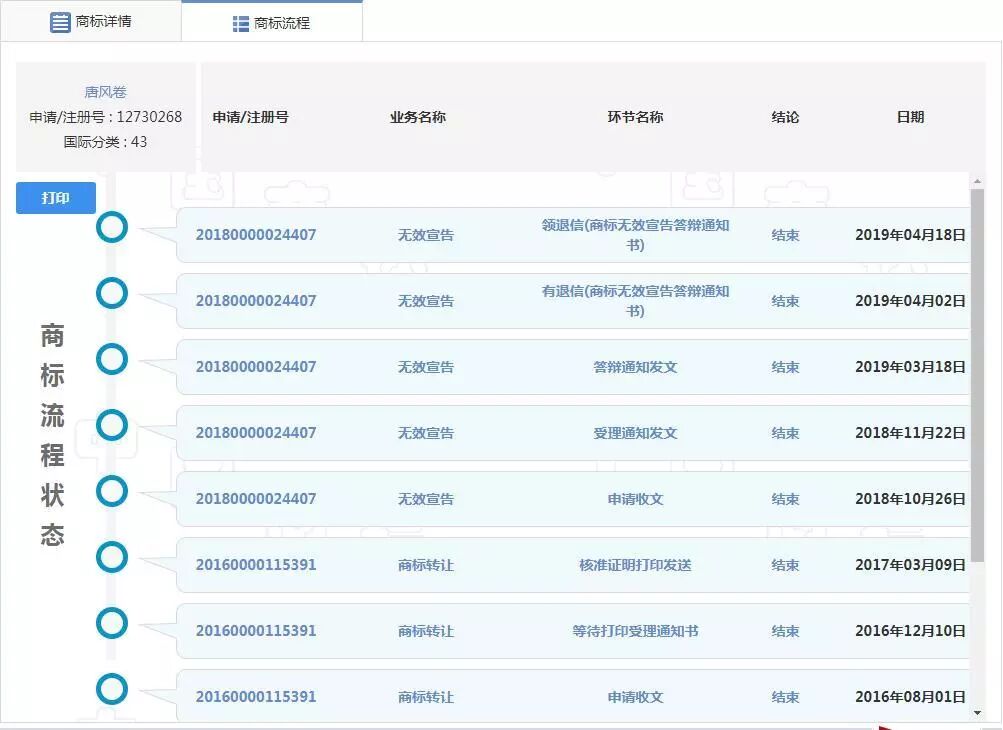Click the 国际分类：43 text
This screenshot has width=1003, height=730.
pyautogui.click(x=106, y=142)
